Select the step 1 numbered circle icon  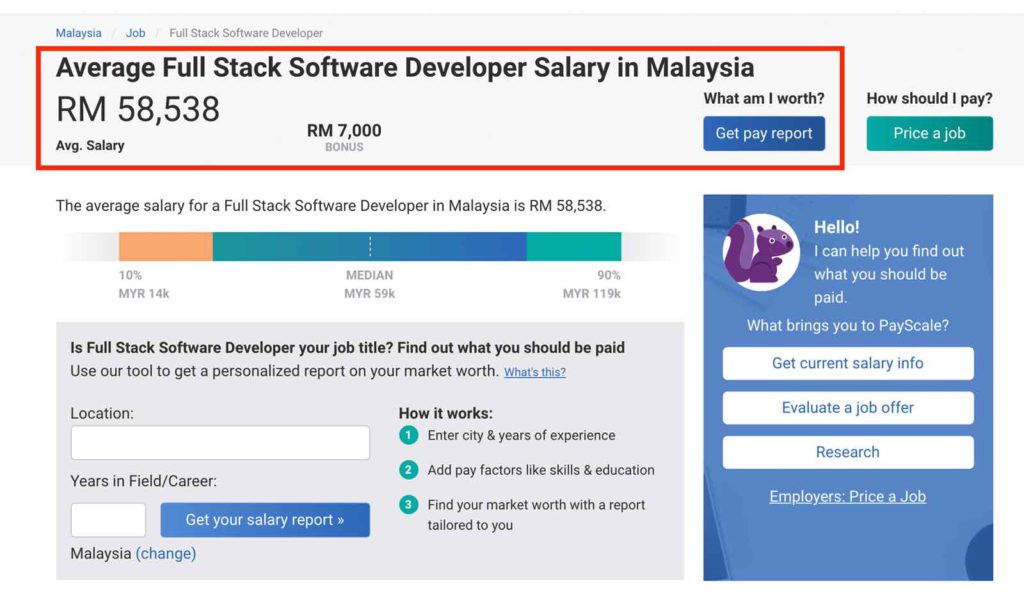click(407, 436)
